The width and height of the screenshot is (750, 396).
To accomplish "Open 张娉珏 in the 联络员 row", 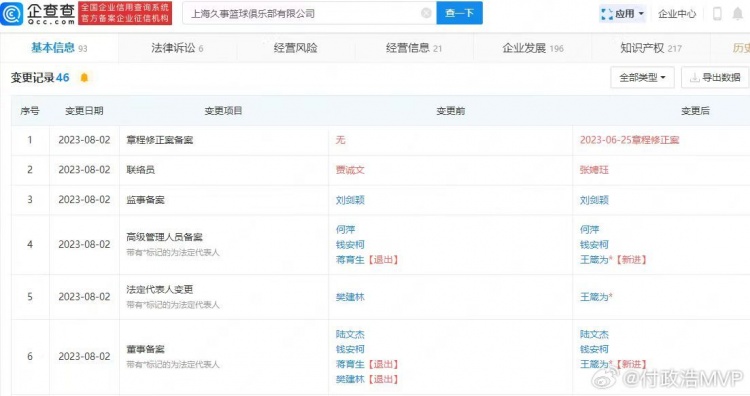I will point(594,170).
